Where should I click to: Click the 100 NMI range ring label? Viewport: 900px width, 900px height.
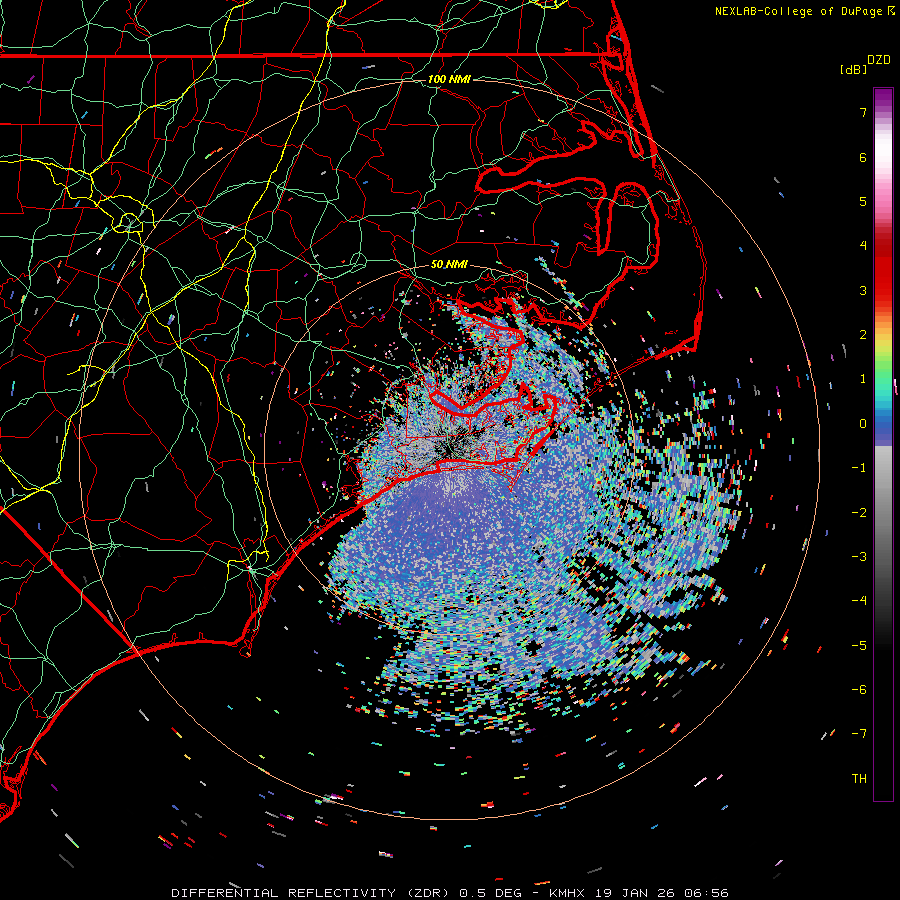tap(449, 79)
